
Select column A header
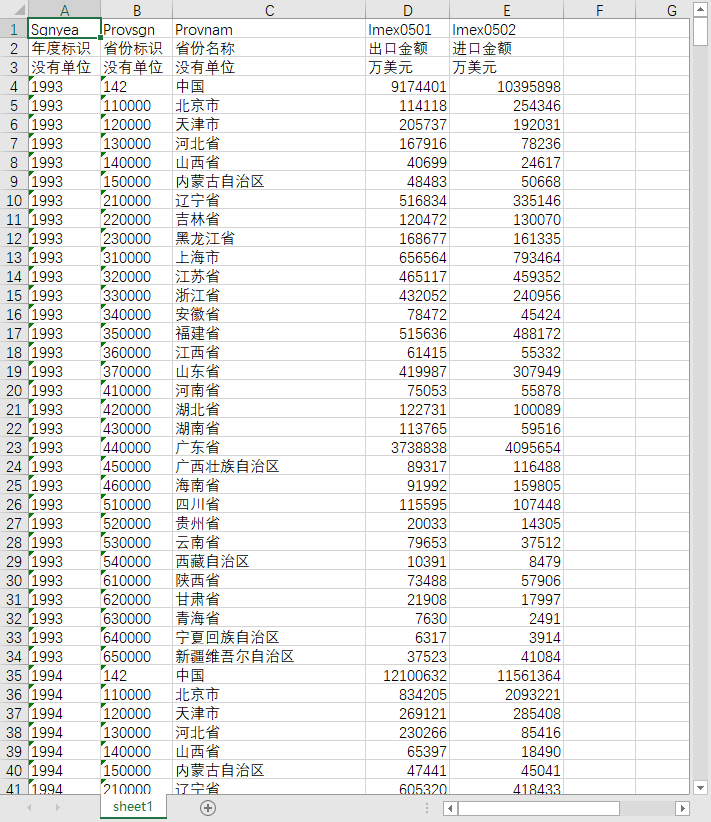tap(64, 10)
